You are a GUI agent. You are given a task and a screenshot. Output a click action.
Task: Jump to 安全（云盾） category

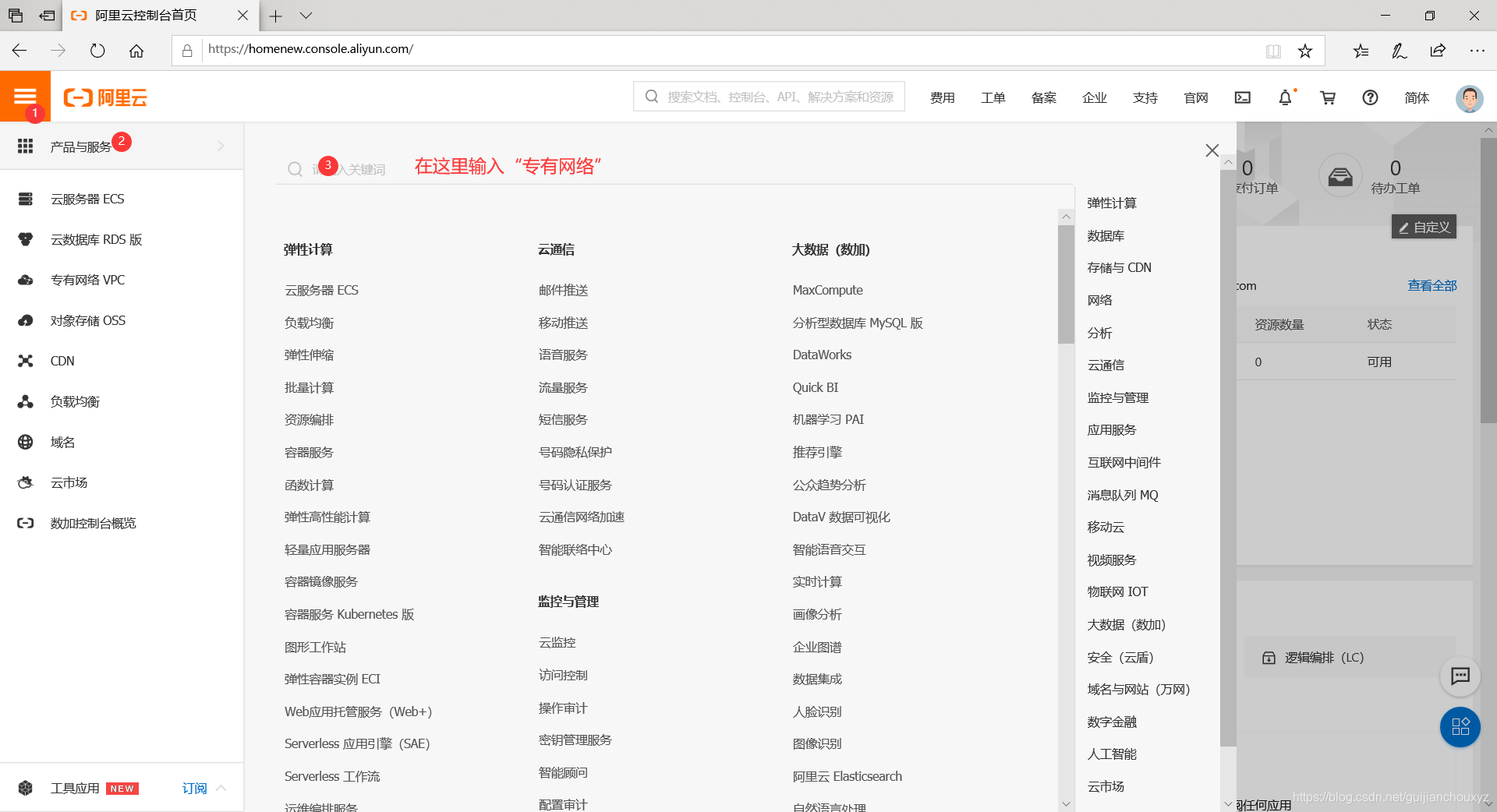pyautogui.click(x=1120, y=657)
